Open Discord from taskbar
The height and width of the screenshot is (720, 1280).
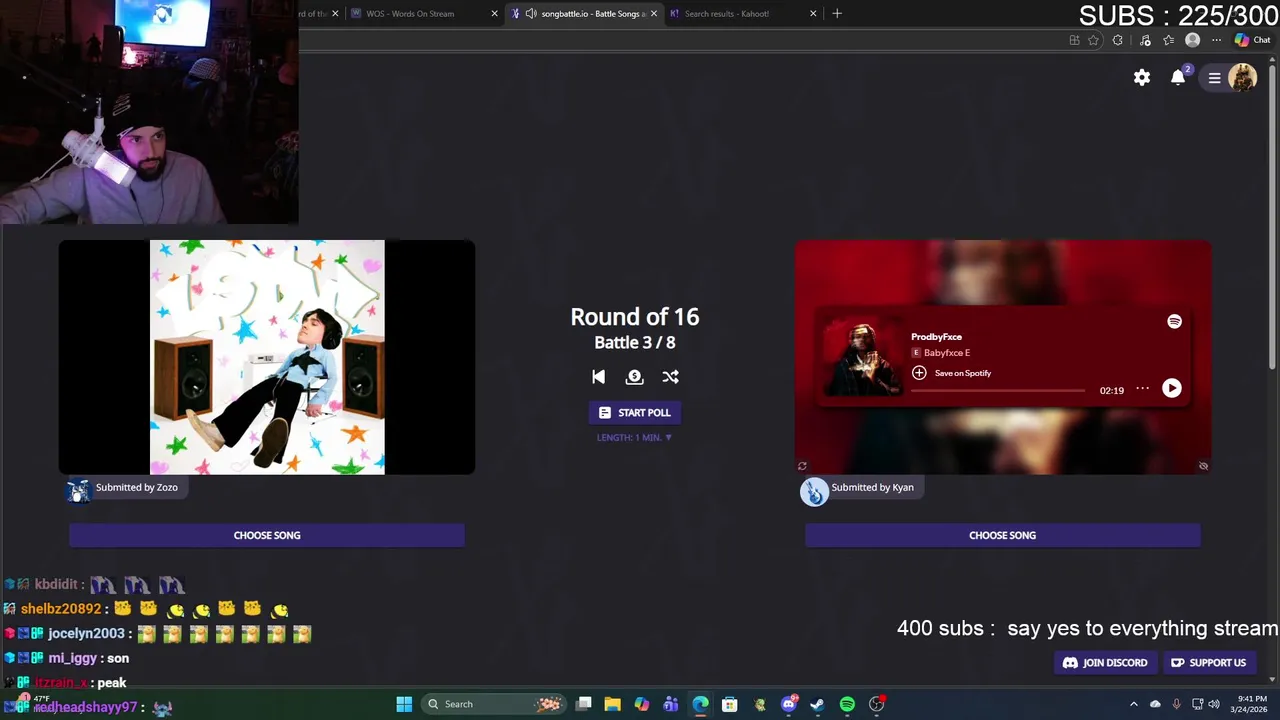(x=789, y=704)
